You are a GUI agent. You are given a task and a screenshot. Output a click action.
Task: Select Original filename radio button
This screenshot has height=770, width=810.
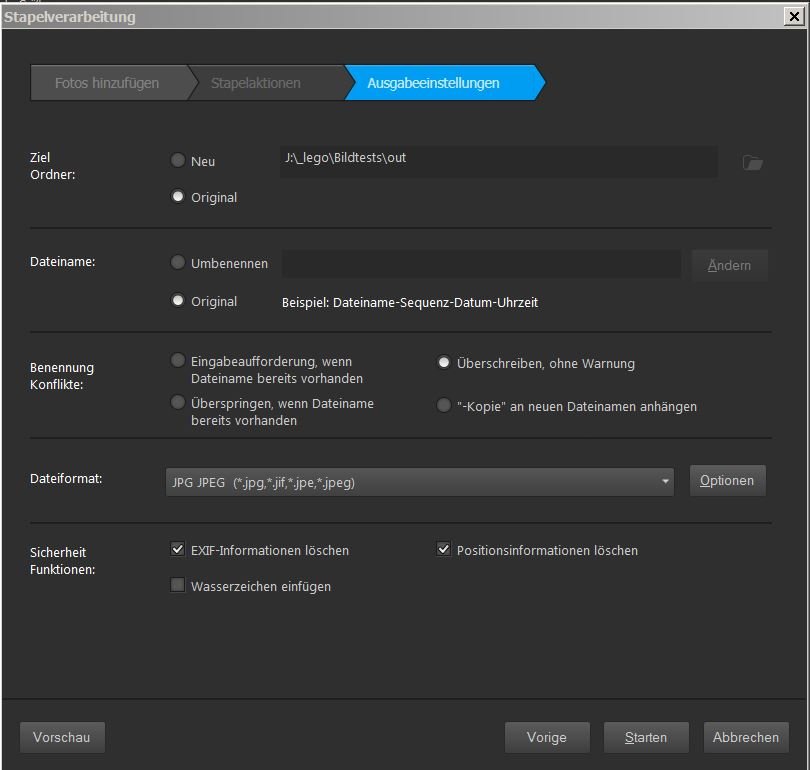click(178, 301)
